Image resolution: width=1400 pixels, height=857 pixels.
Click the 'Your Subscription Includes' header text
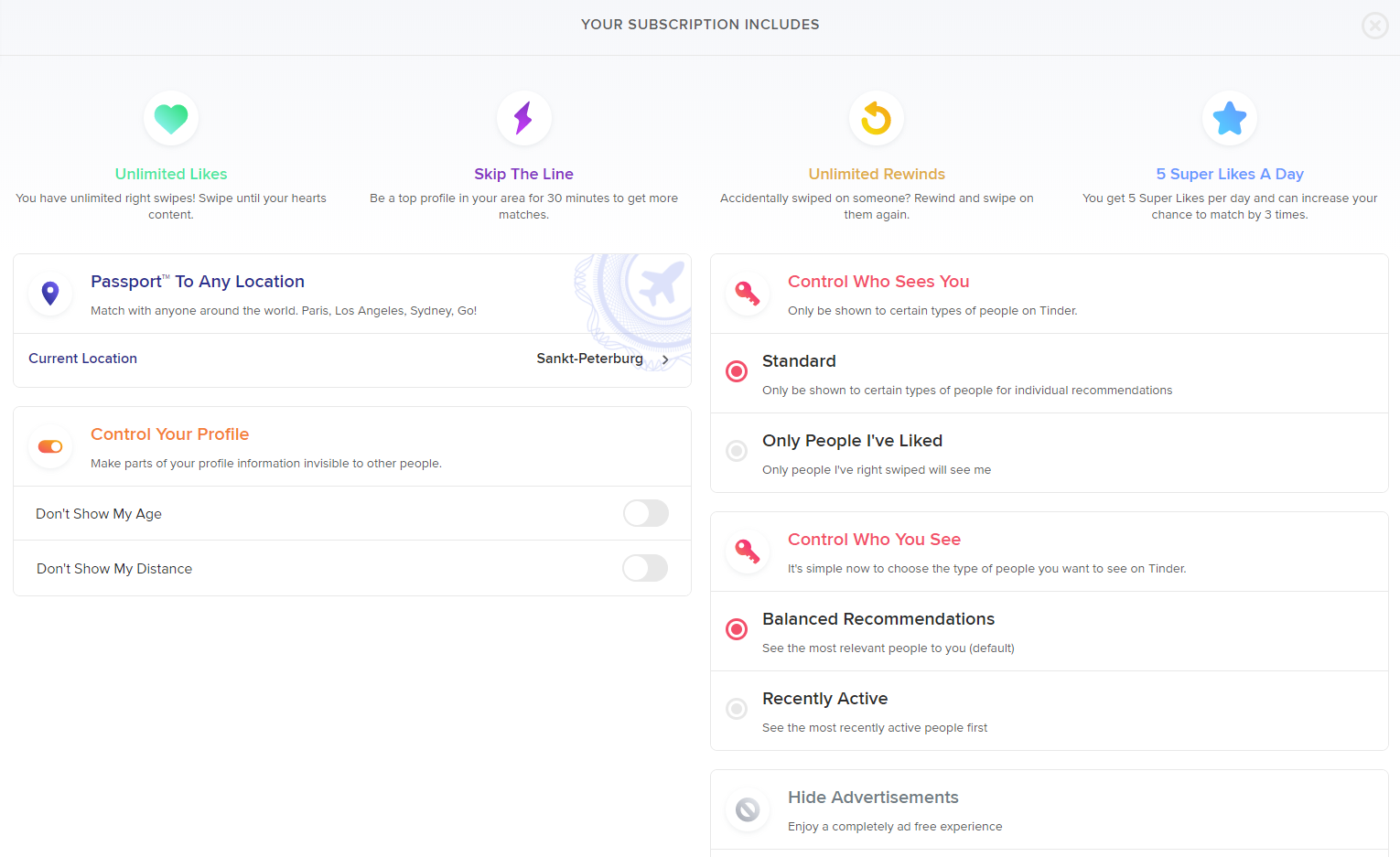(700, 25)
